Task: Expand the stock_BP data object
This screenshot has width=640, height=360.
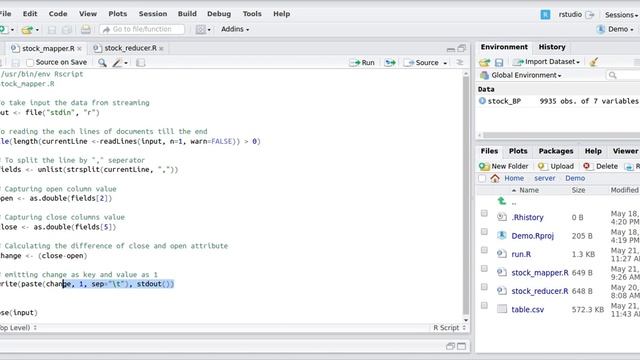Action: pos(482,101)
